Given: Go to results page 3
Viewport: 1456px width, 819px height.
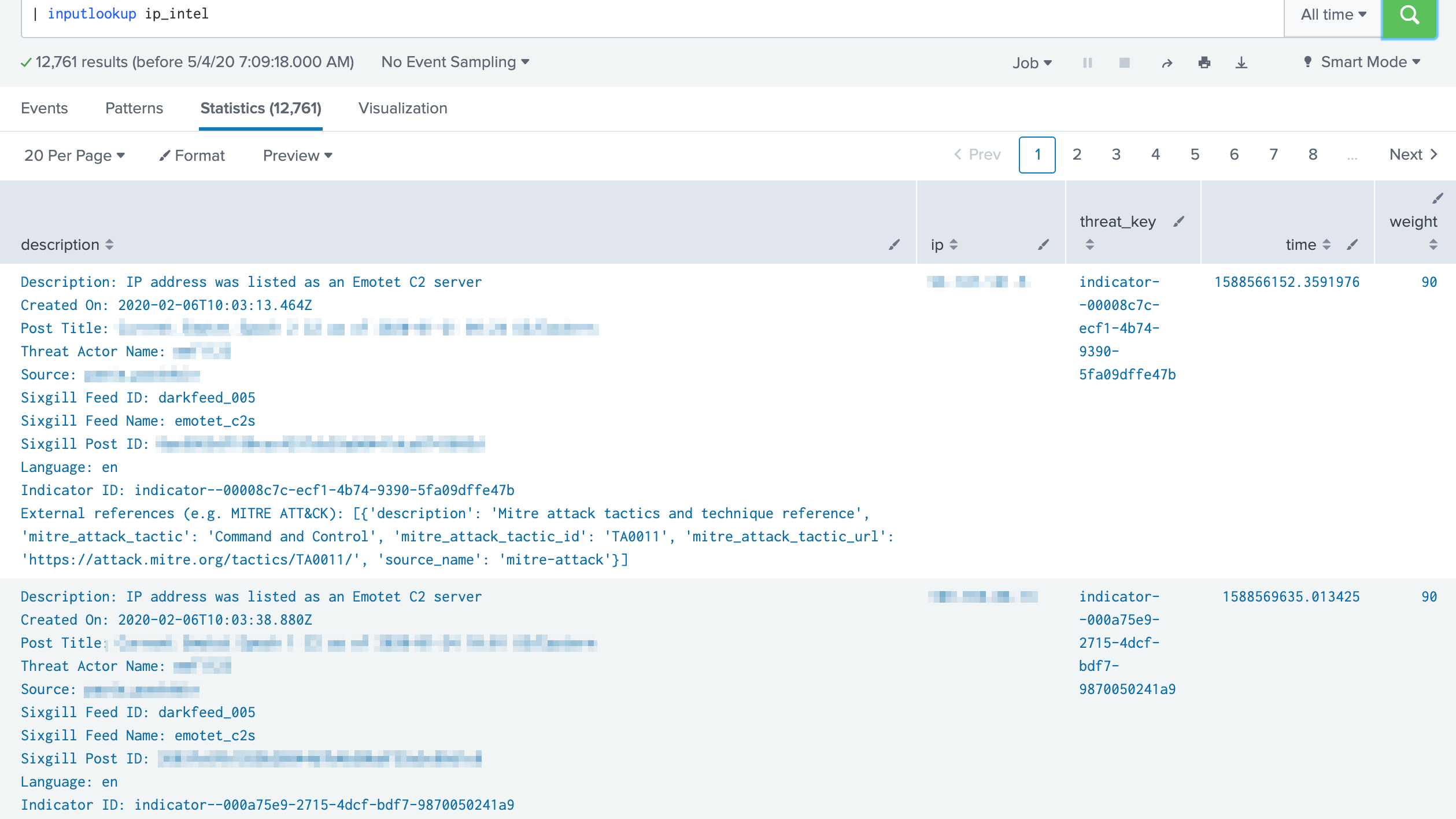Looking at the screenshot, I should tap(1116, 154).
